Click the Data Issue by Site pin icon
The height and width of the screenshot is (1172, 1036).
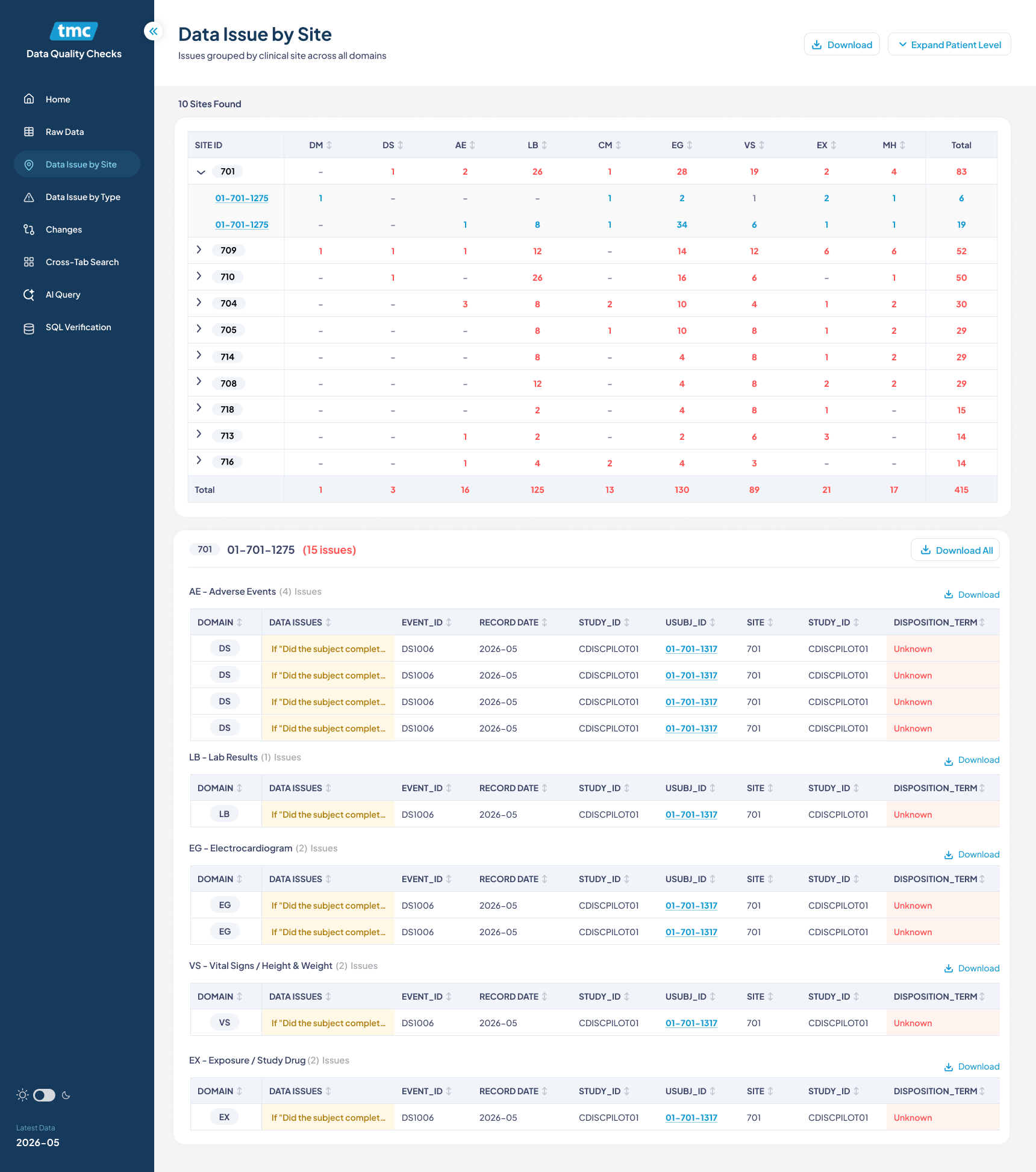(29, 165)
